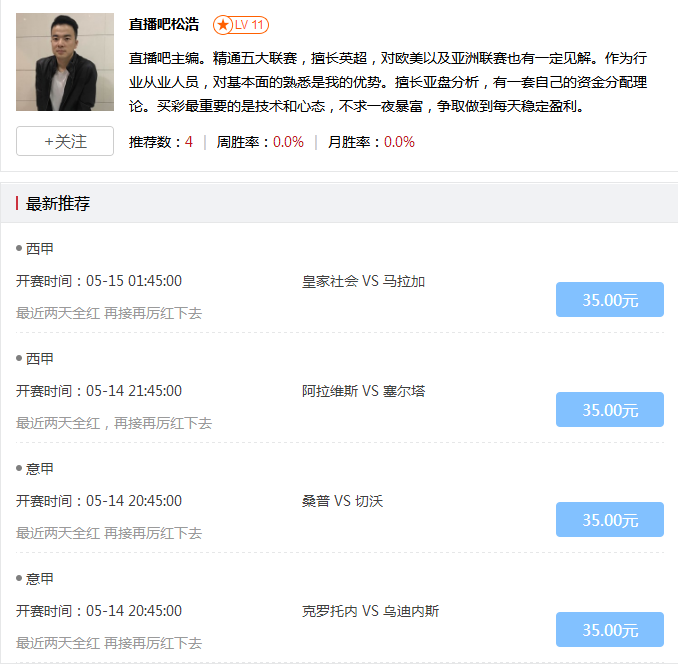Buy 桑普 VS 切沃 tip for 35.00元

coord(610,520)
